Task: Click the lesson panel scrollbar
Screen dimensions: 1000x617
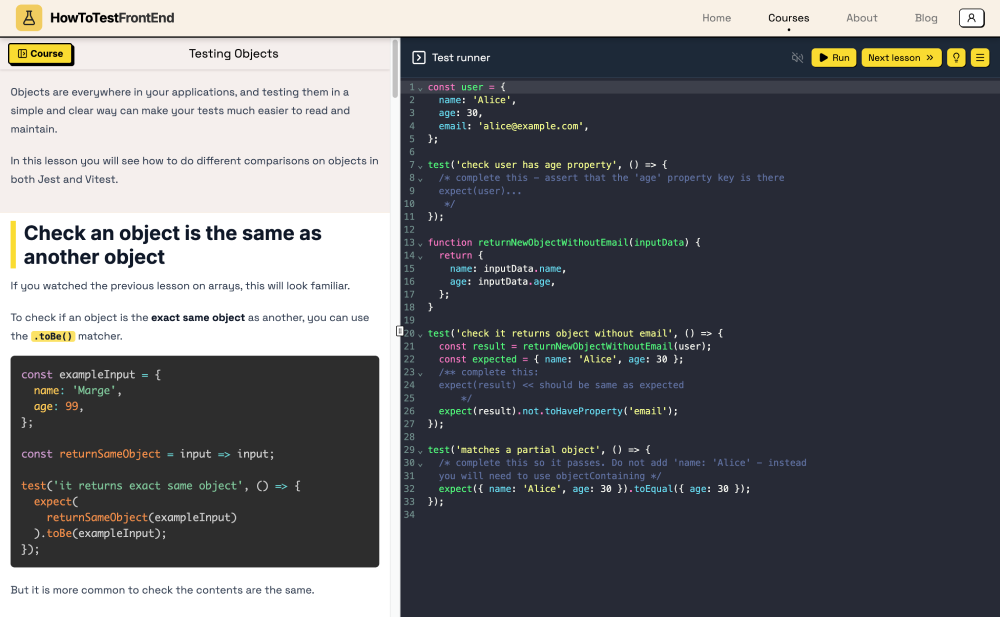Action: (395, 69)
